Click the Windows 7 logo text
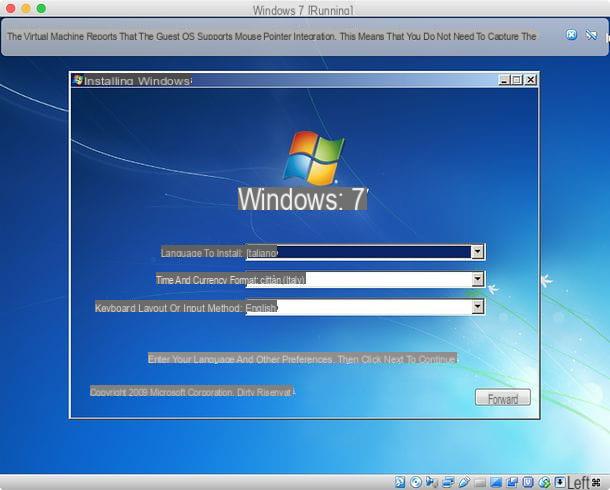Image resolution: width=610 pixels, height=490 pixels. [x=302, y=199]
